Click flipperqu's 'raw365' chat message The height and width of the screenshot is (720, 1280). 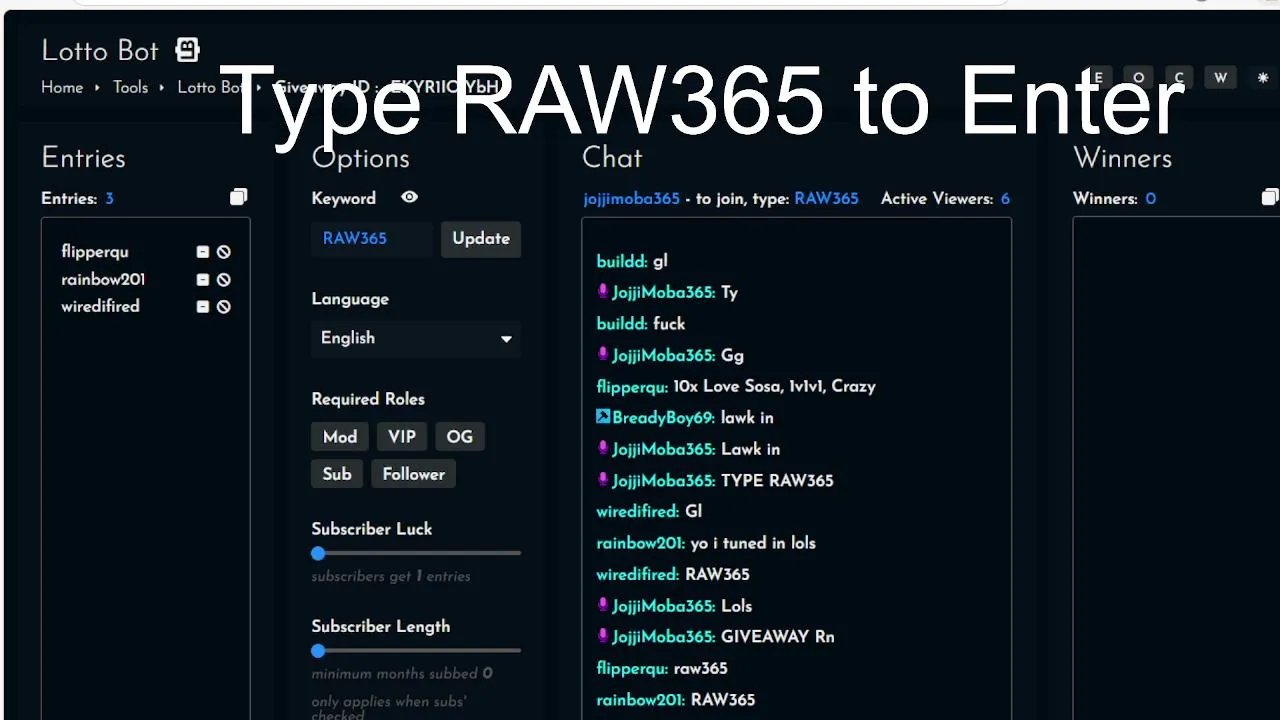point(700,669)
